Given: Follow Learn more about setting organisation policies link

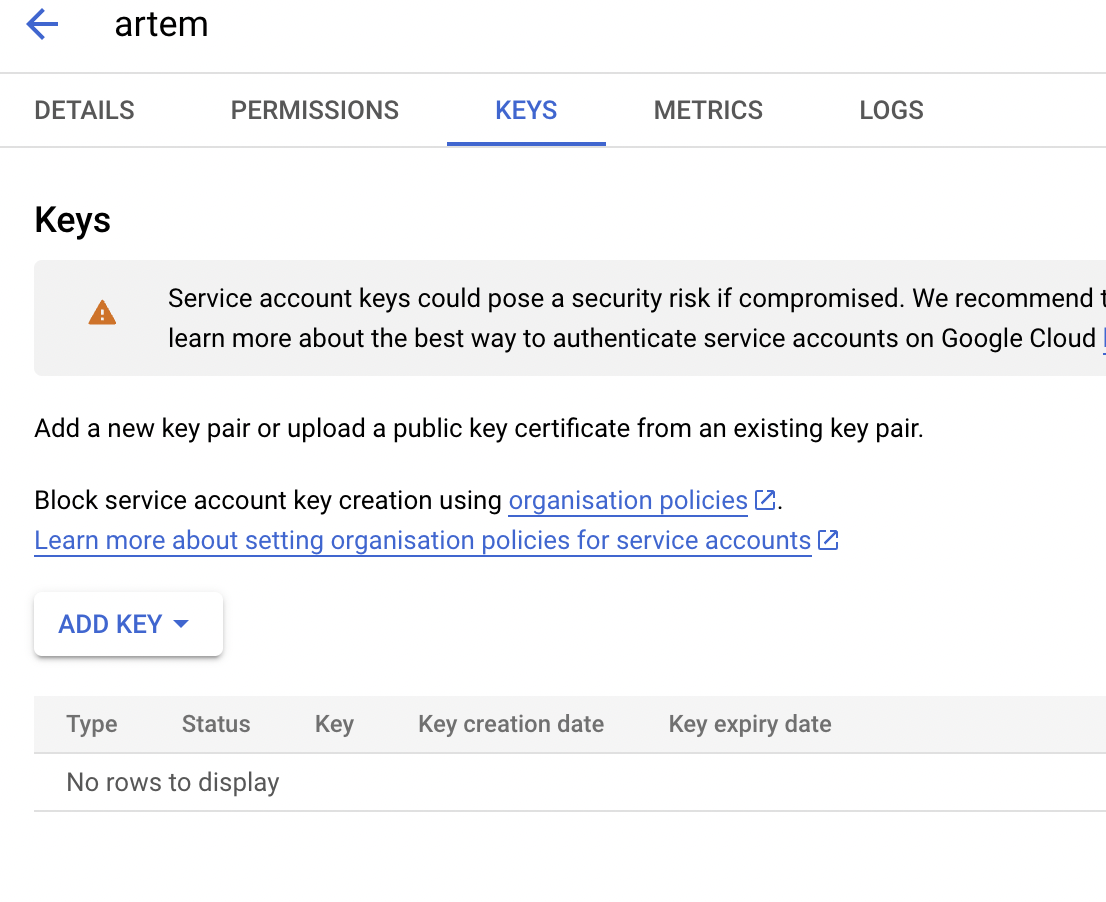Looking at the screenshot, I should click(422, 541).
